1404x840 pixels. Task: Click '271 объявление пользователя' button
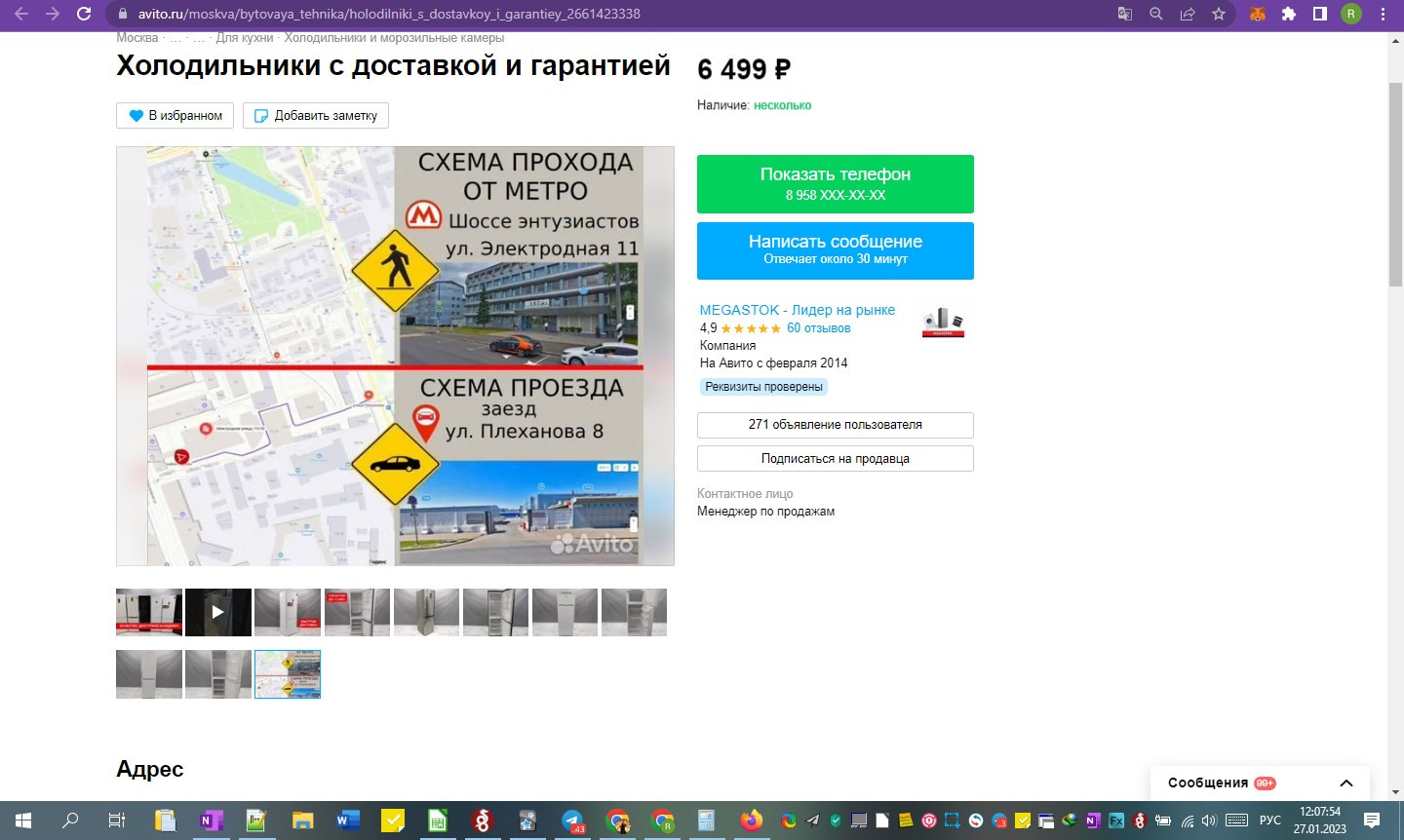[x=836, y=425]
